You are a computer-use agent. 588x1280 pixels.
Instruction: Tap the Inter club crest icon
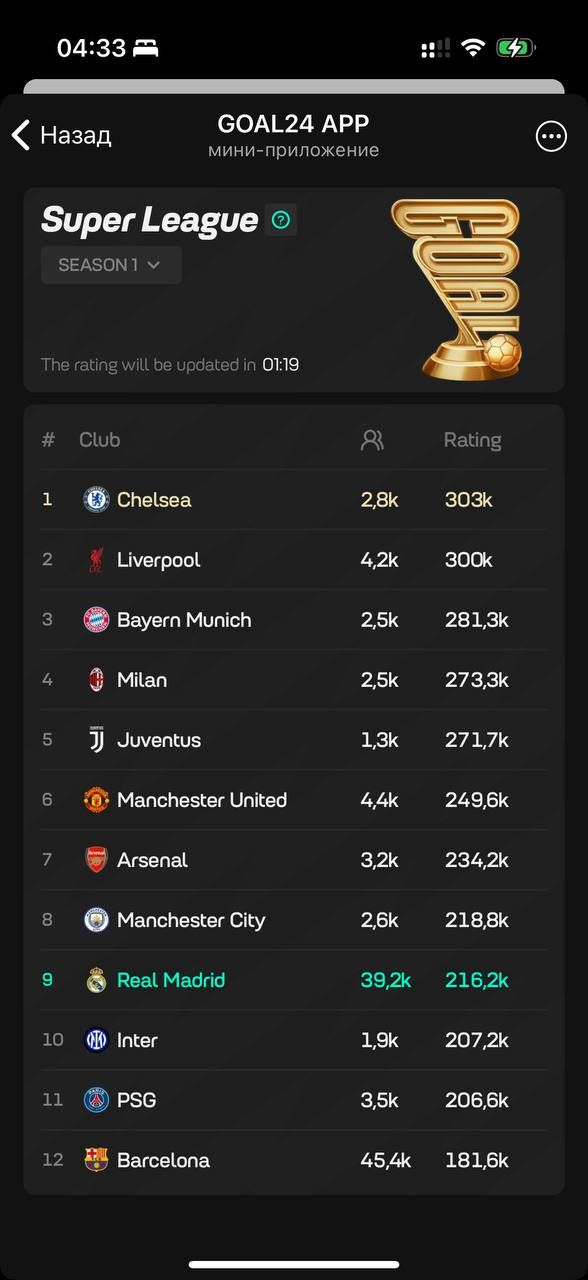[x=96, y=1040]
